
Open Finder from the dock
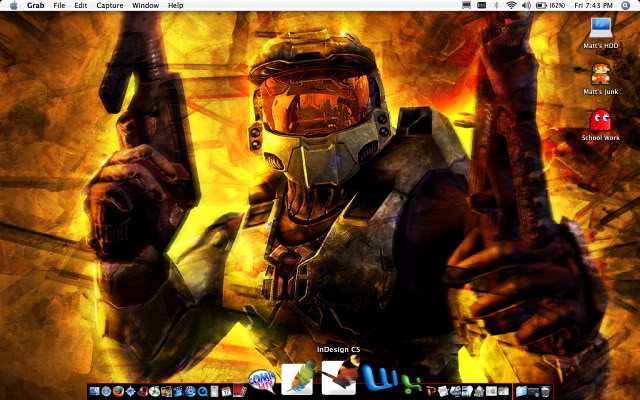click(x=94, y=391)
